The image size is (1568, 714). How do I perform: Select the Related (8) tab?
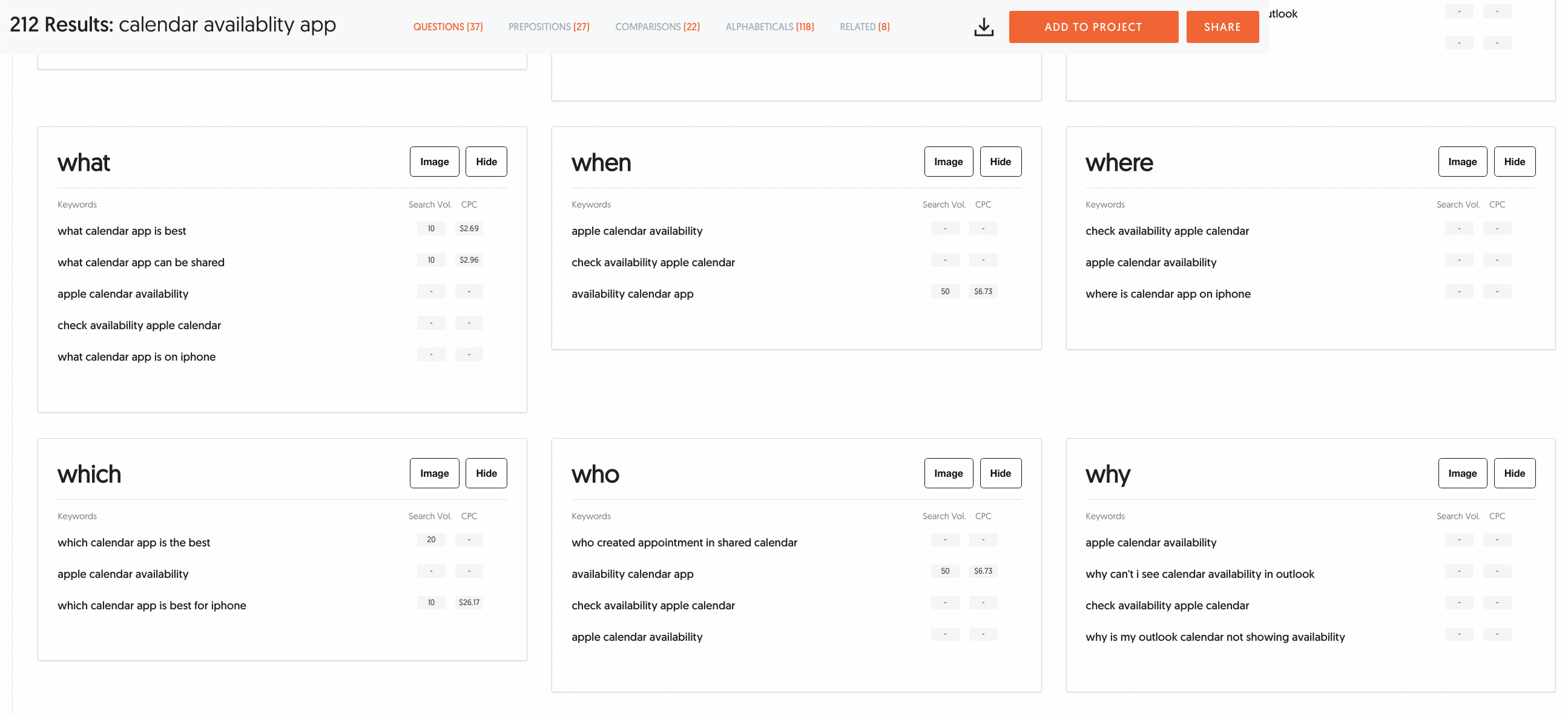click(x=864, y=27)
